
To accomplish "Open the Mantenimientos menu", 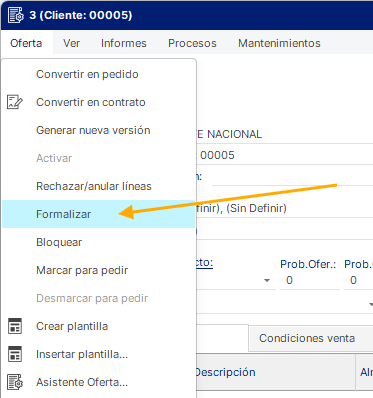I will click(279, 43).
